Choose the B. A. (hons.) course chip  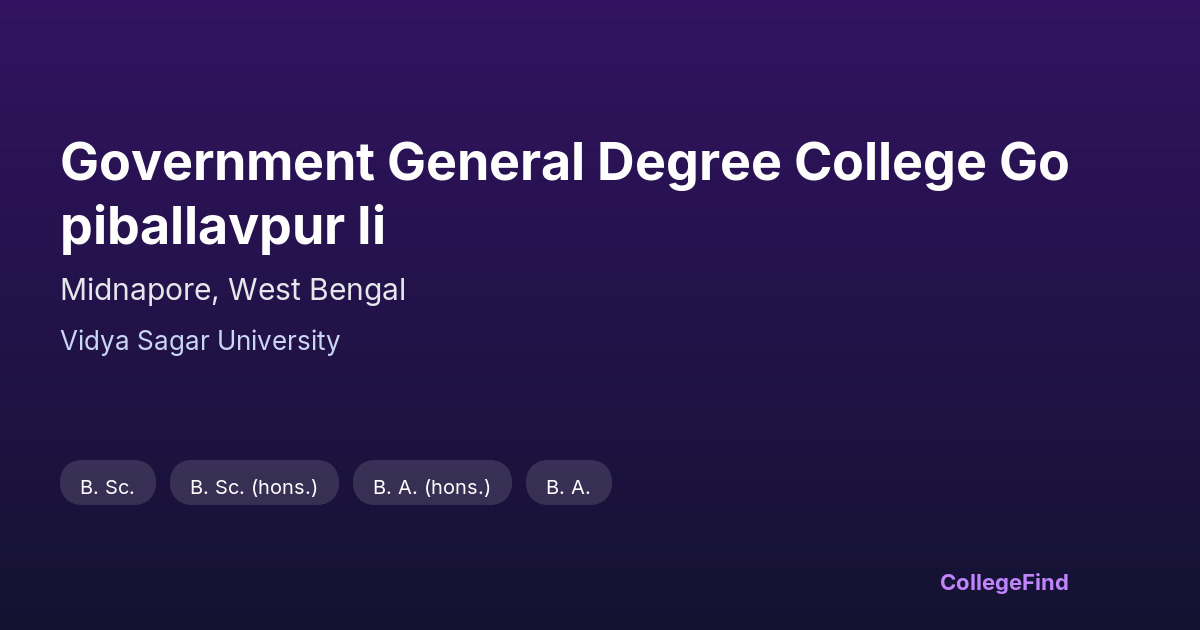[x=432, y=487]
